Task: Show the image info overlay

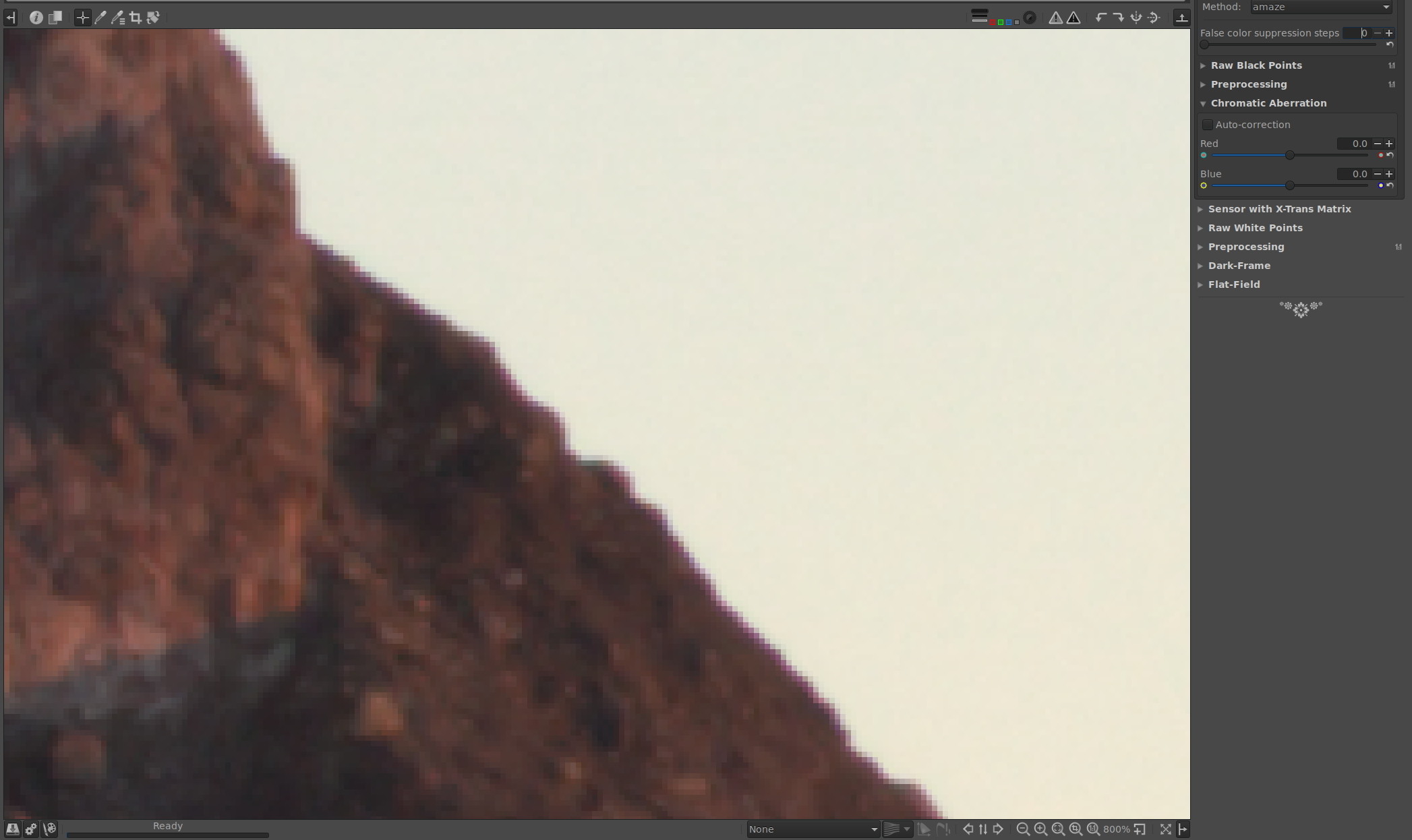Action: (36, 18)
